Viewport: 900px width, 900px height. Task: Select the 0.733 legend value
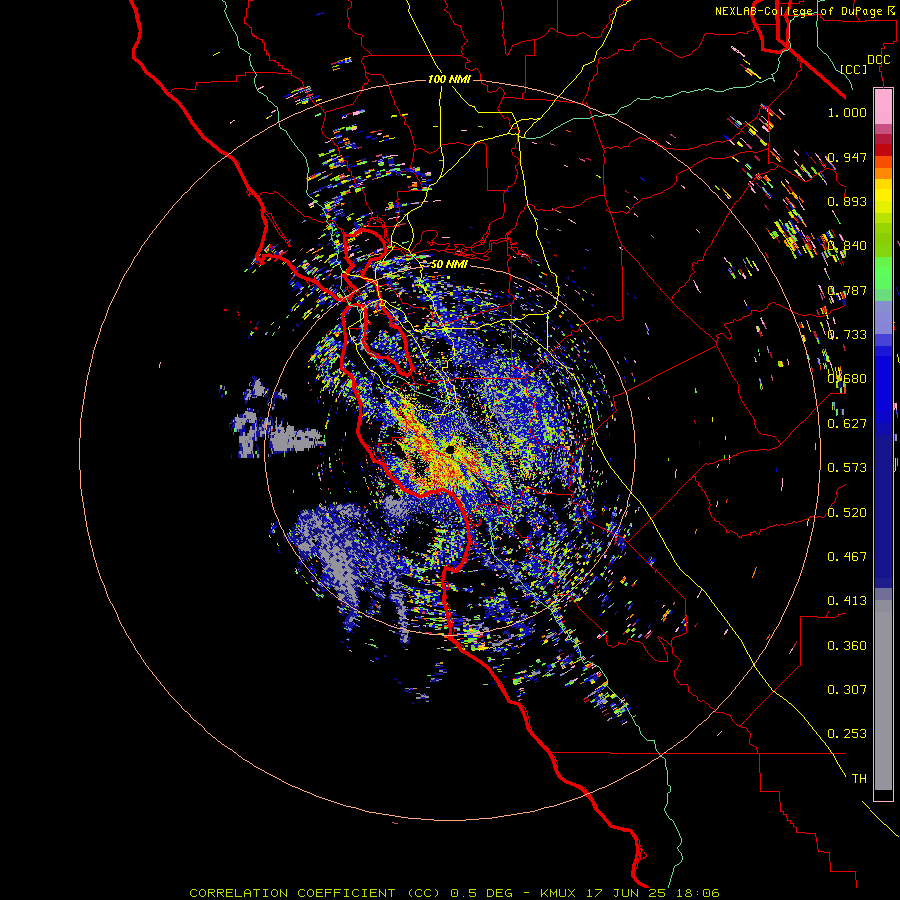tap(847, 335)
